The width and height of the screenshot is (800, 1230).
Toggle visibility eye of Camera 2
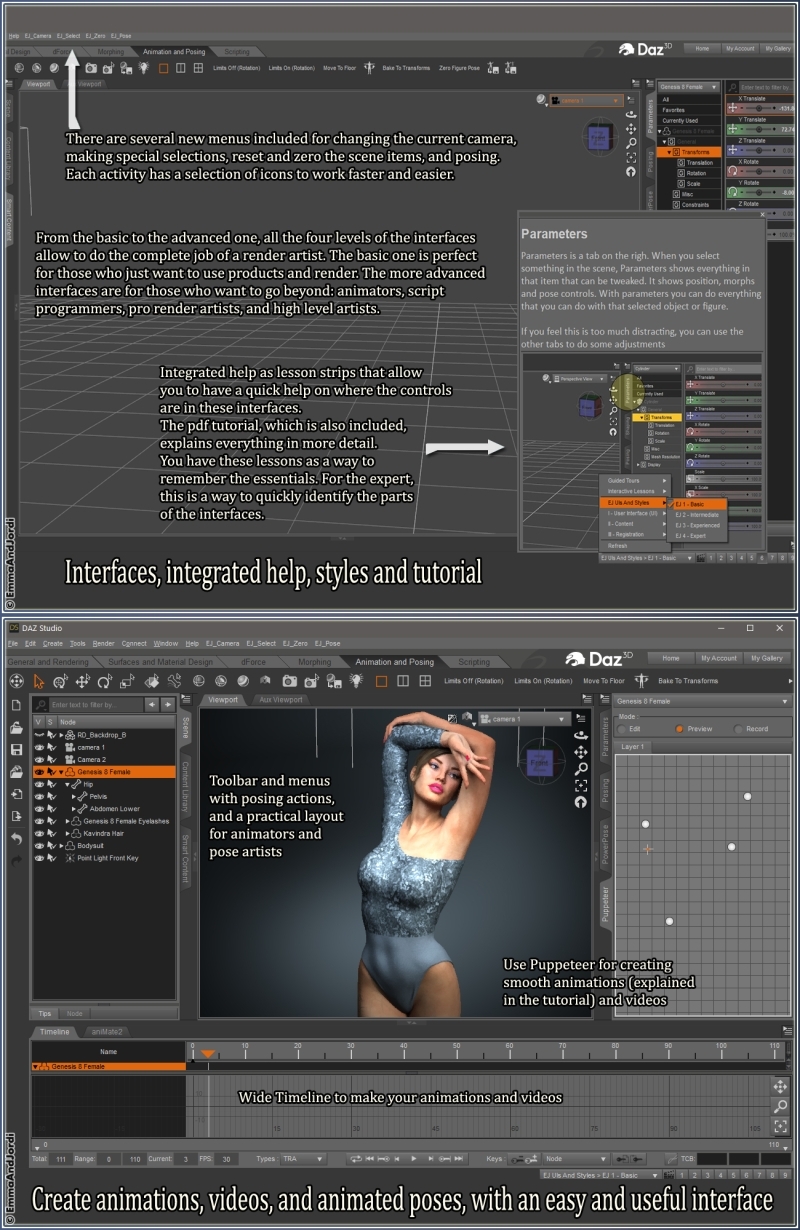point(40,760)
